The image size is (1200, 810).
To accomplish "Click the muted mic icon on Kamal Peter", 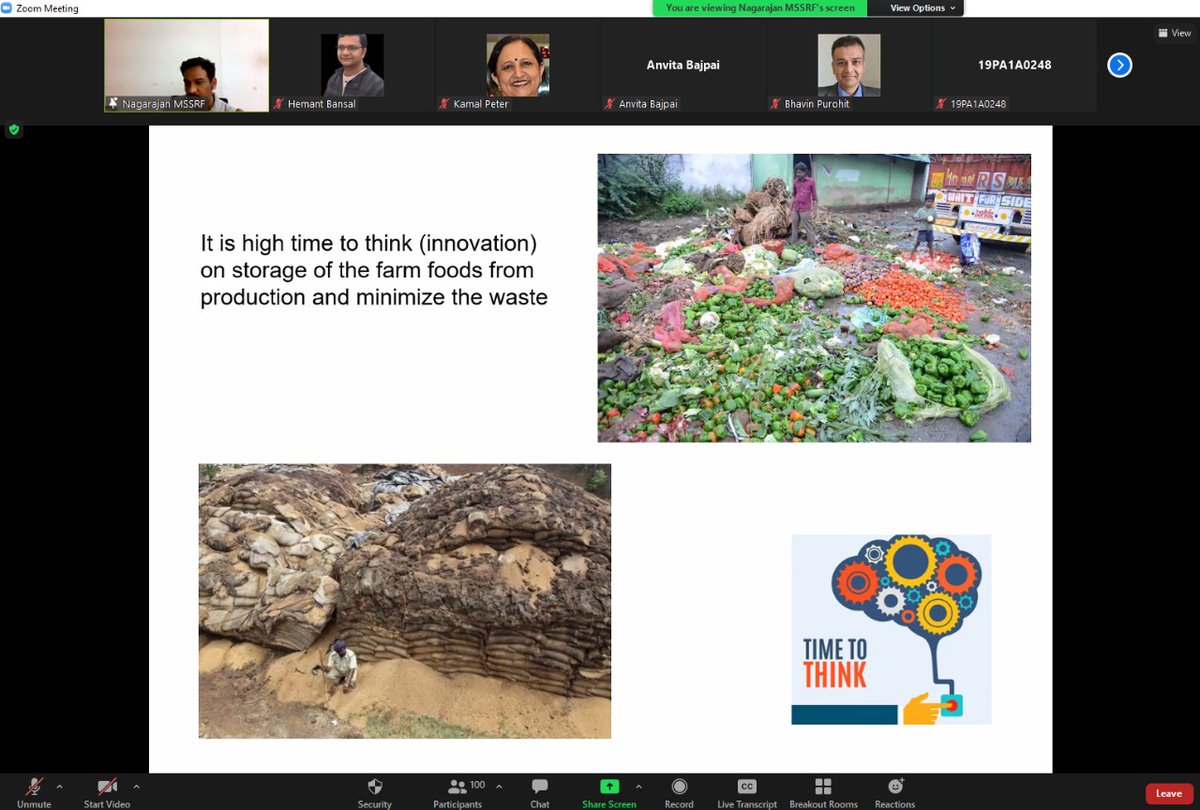I will (x=444, y=103).
